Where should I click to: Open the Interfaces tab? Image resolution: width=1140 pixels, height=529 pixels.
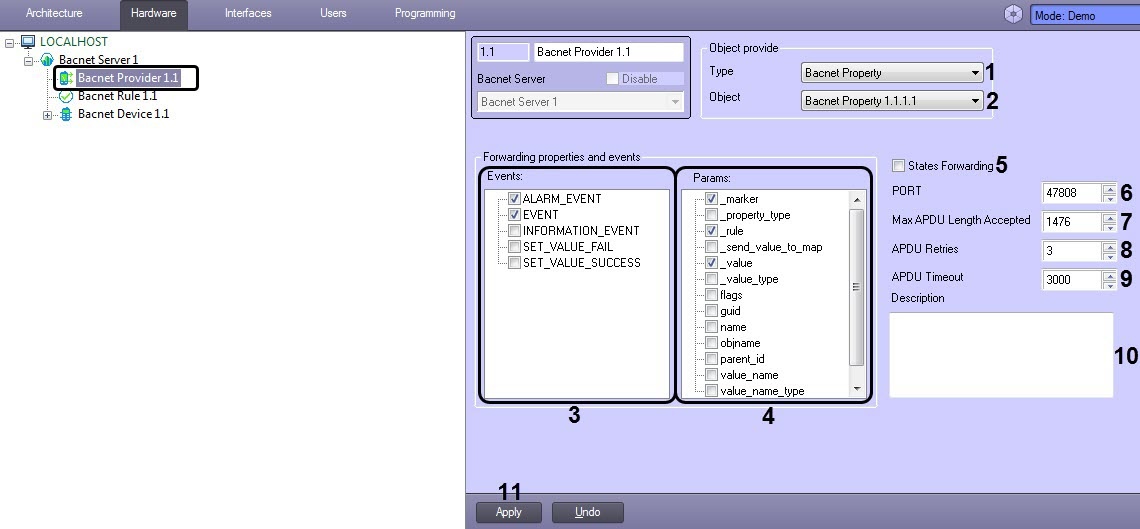click(248, 13)
